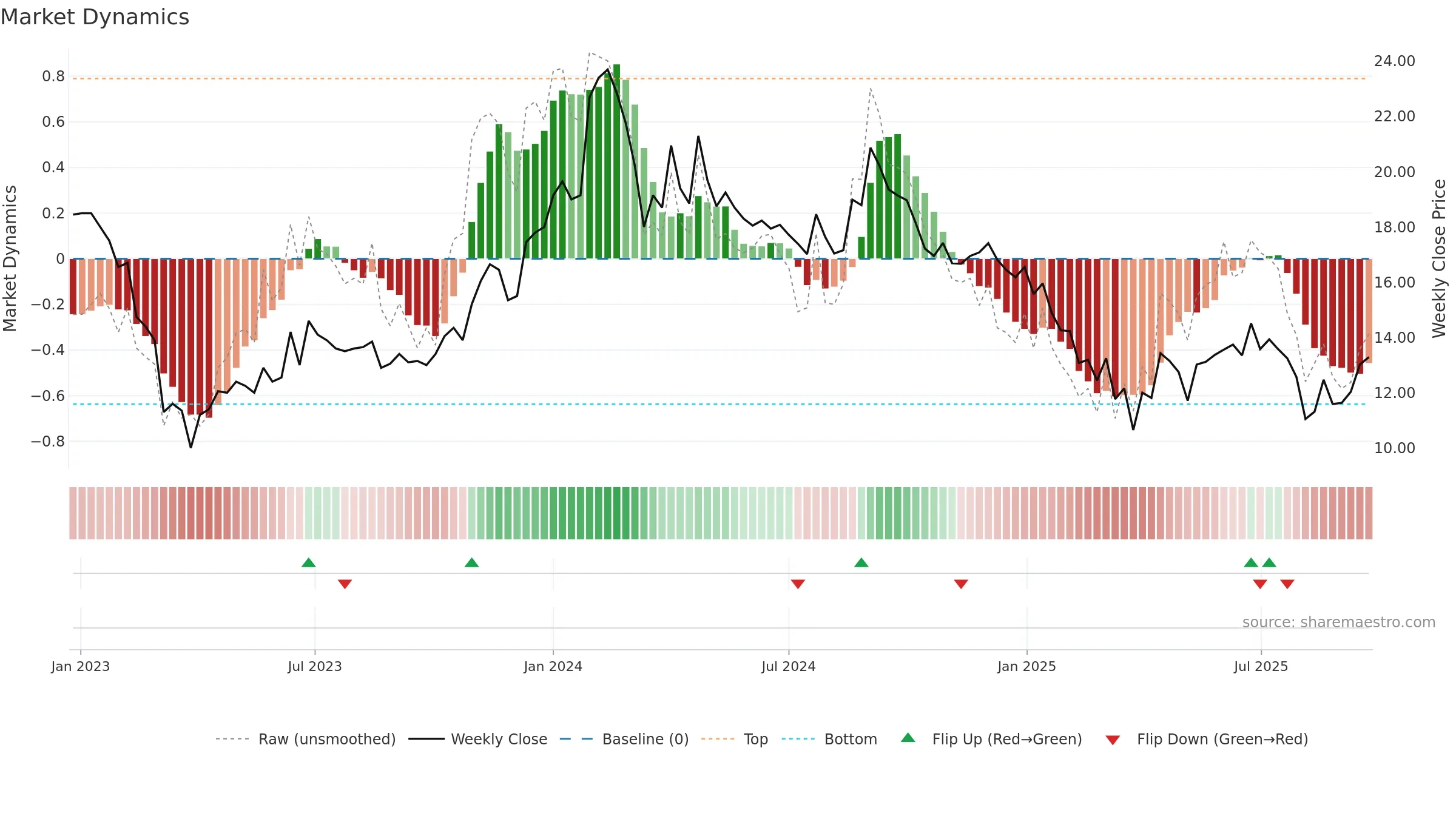1456x819 pixels.
Task: Click the red flip-down triangle at Jul 2024
Action: [798, 584]
